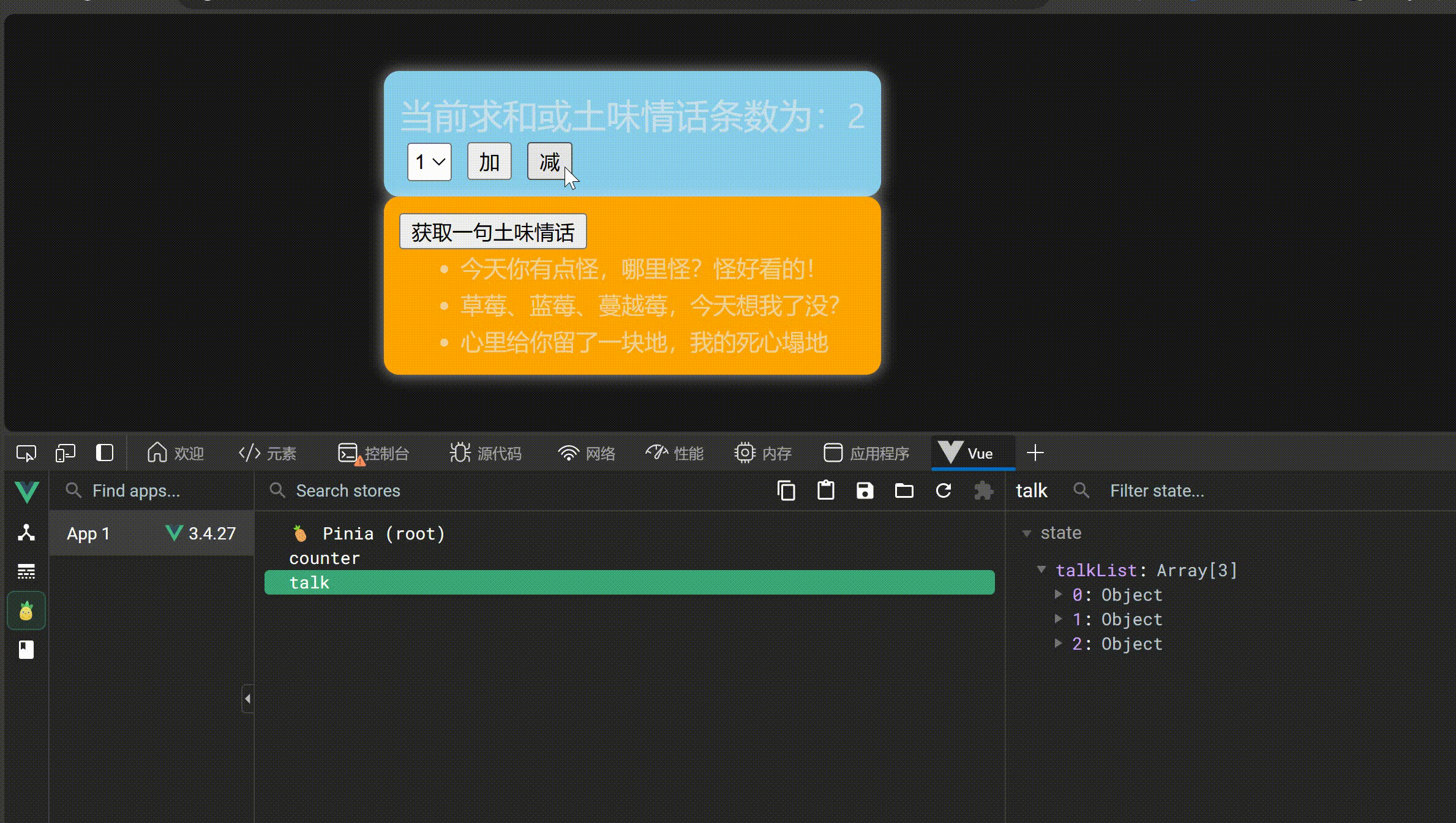Expand the 1: Object entry

1057,618
